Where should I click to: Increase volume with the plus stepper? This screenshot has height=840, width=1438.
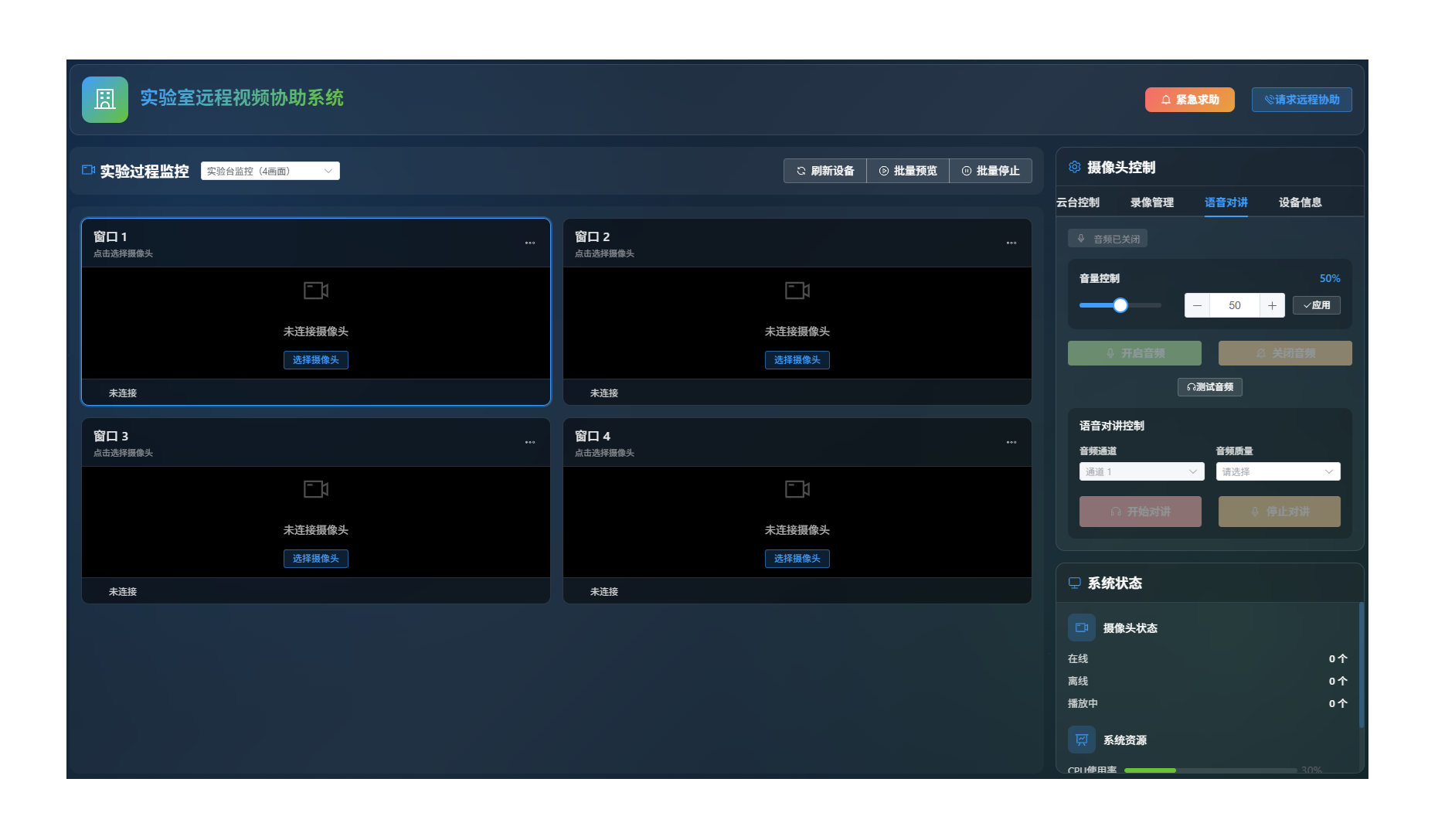point(1272,305)
